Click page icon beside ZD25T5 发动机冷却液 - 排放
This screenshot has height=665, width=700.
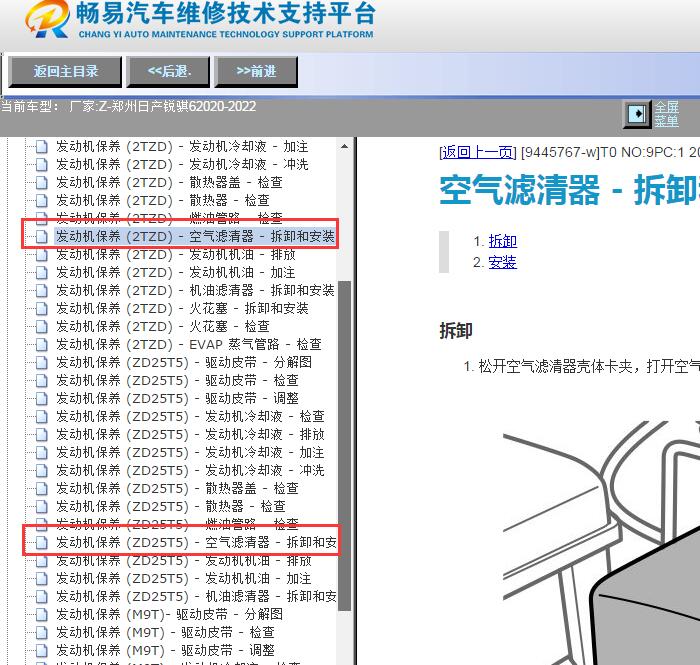(42, 434)
